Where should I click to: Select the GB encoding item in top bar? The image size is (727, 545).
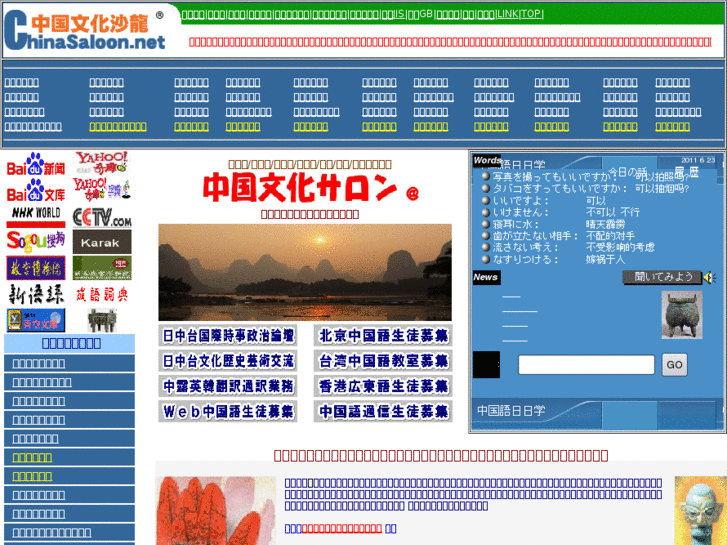pyautogui.click(x=426, y=14)
